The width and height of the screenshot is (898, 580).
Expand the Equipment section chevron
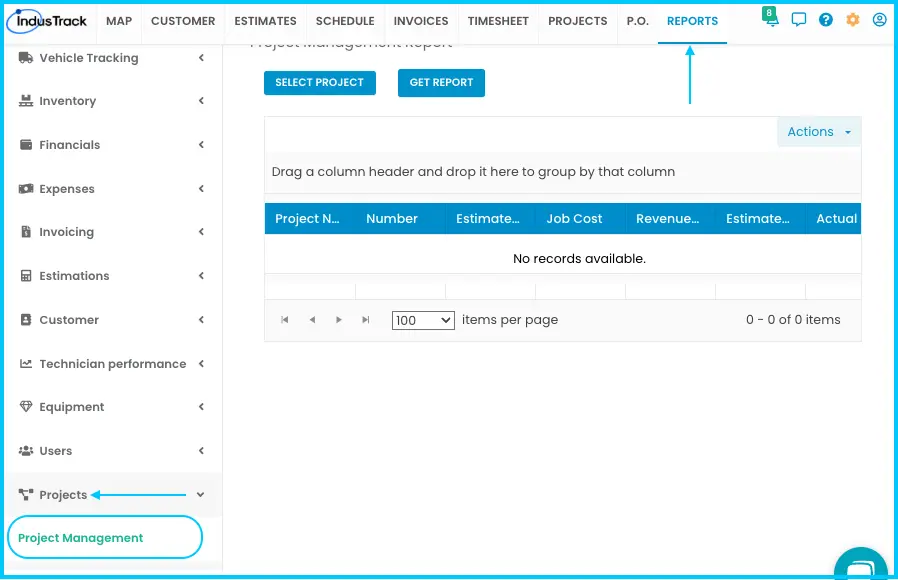pyautogui.click(x=201, y=407)
